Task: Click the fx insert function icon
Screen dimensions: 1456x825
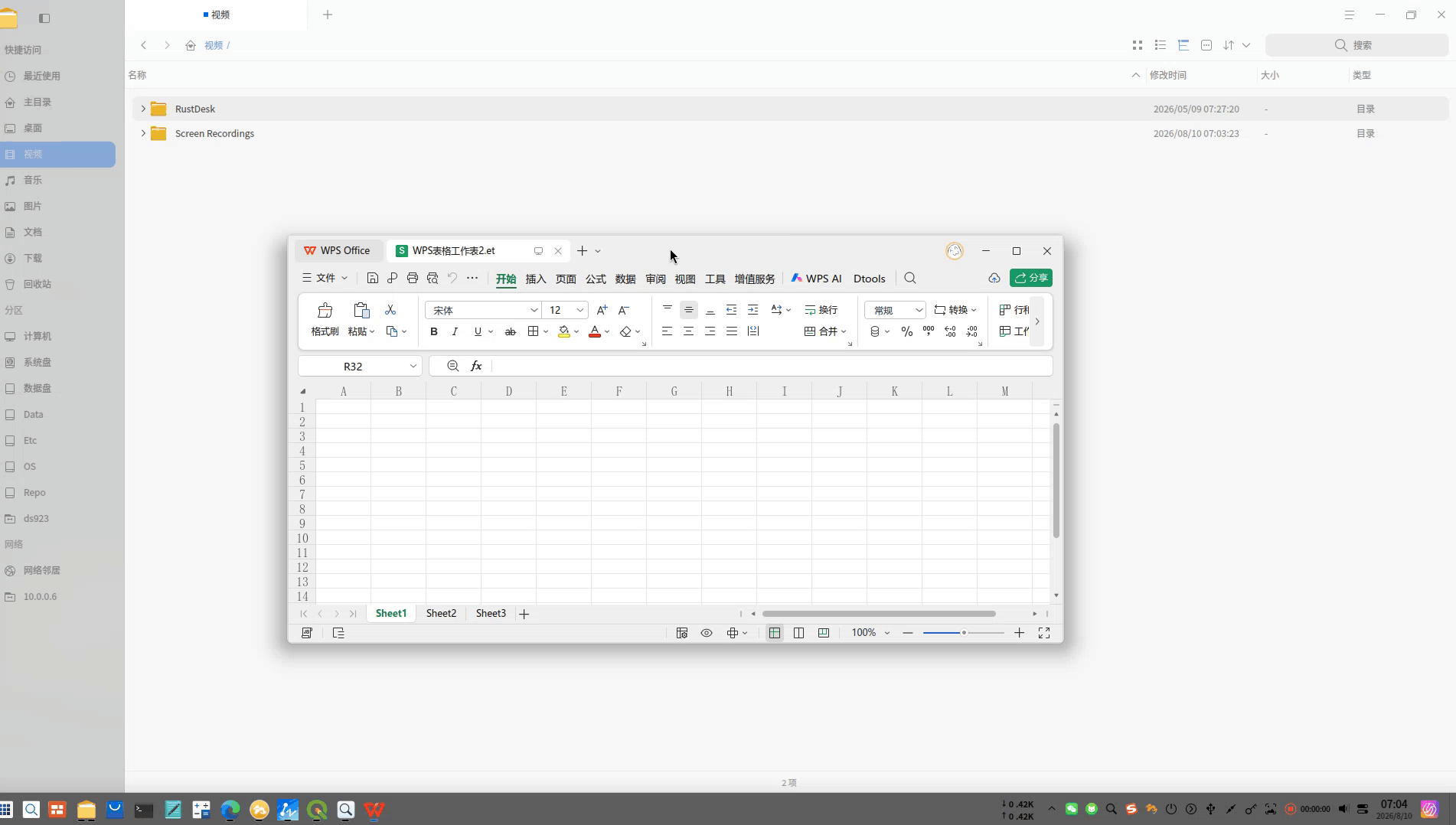Action: point(476,366)
